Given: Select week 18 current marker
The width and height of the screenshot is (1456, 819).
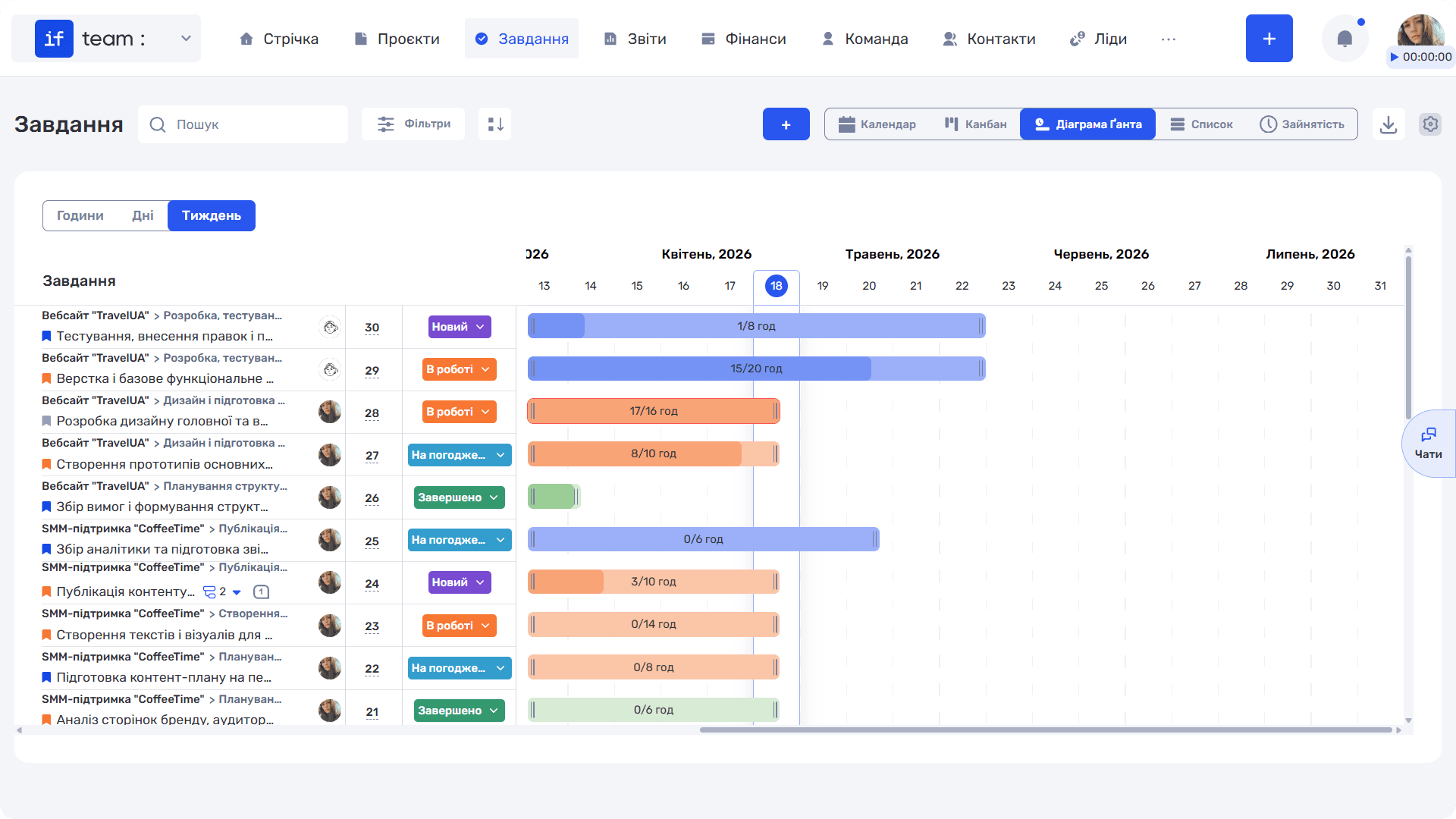Looking at the screenshot, I should point(776,286).
